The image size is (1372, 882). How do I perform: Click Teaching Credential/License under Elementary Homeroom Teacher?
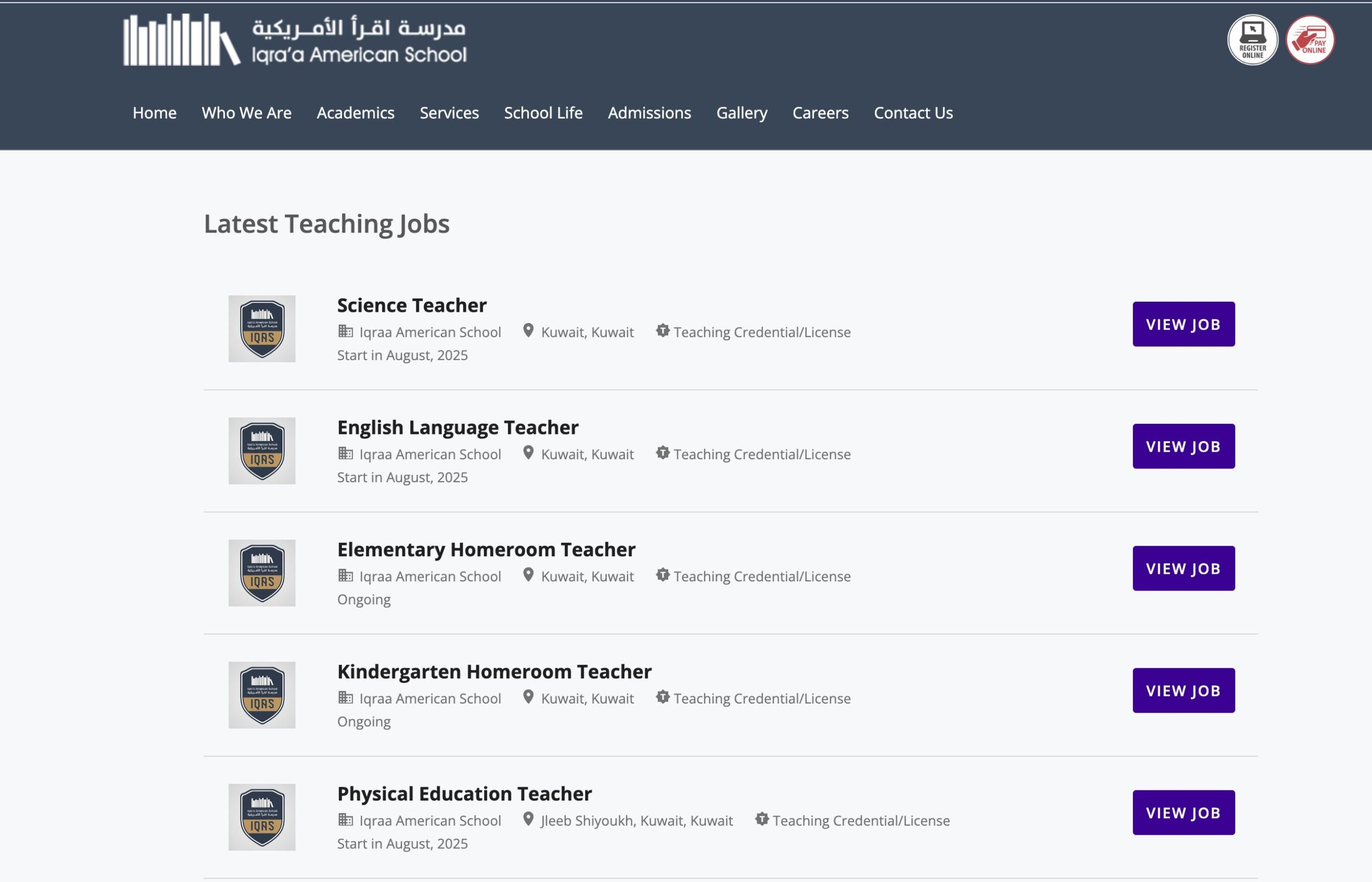(x=762, y=577)
